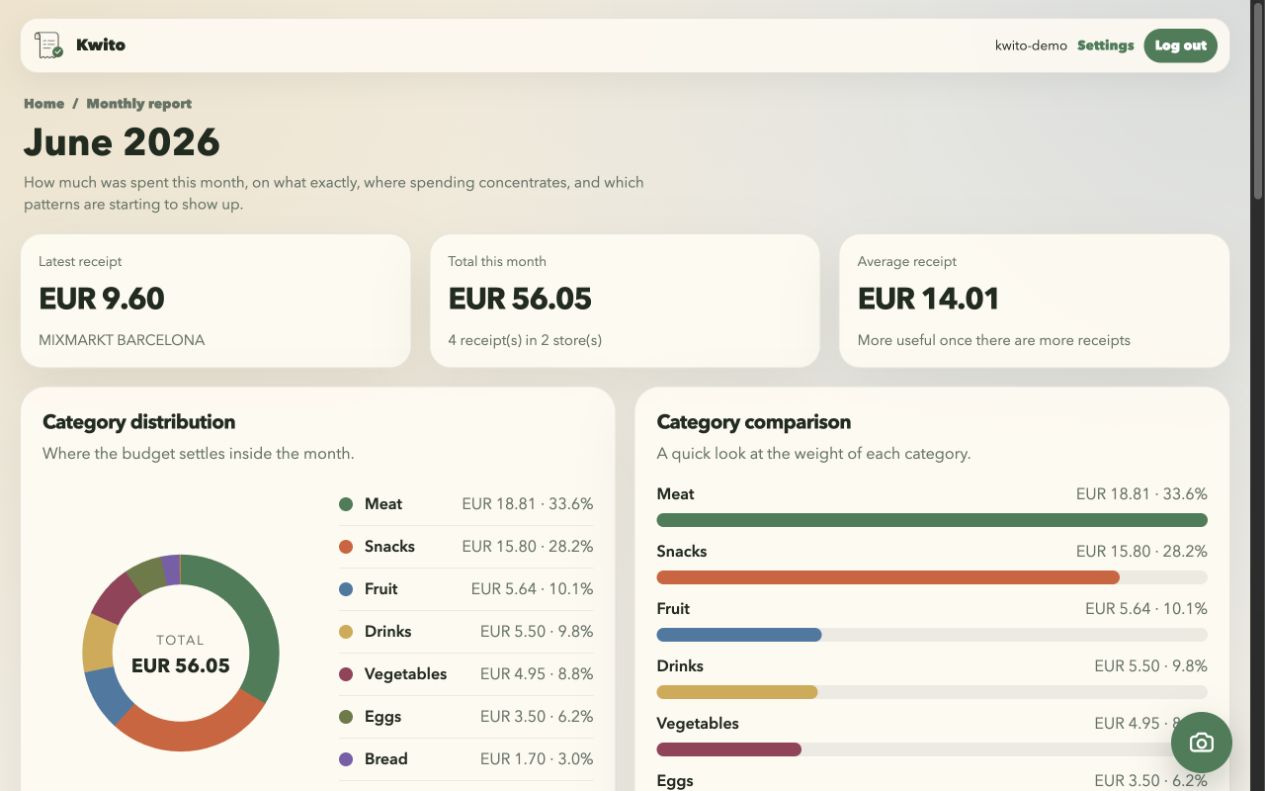
Task: Click the blue Fruit legend dot
Action: pos(346,589)
